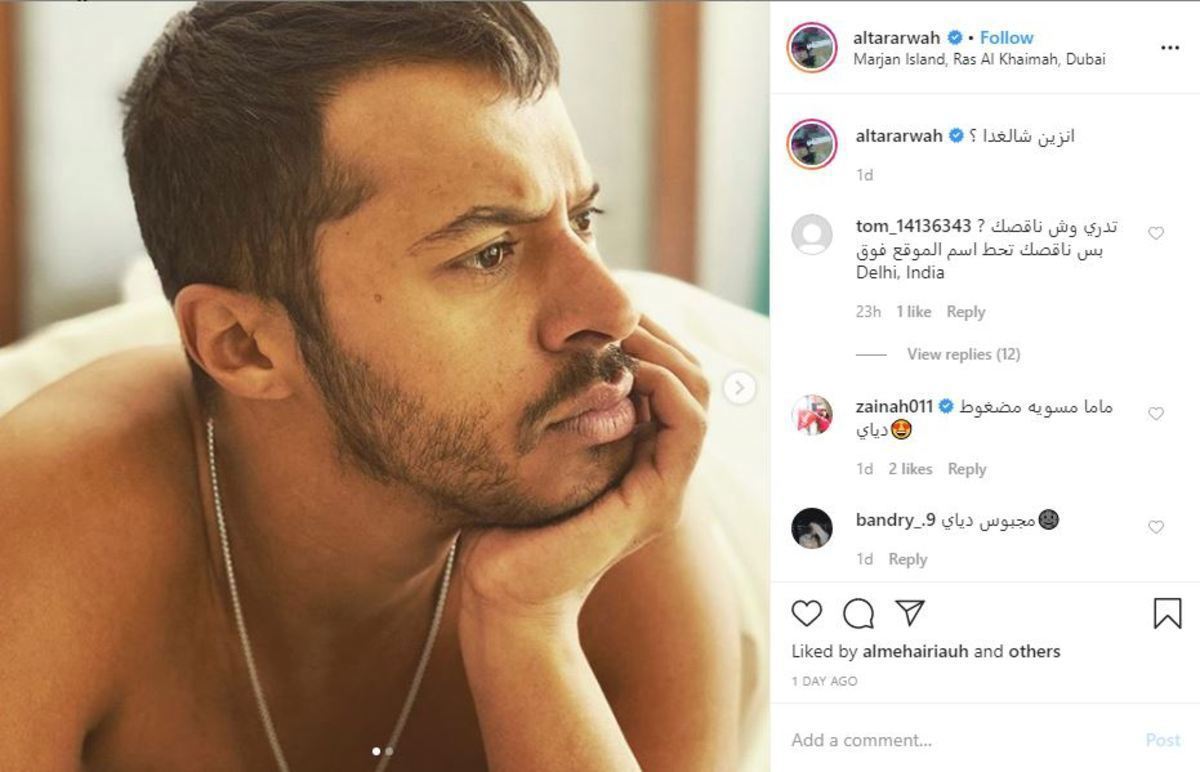This screenshot has height=772, width=1200.
Task: Like the post with heart icon
Action: tap(806, 613)
